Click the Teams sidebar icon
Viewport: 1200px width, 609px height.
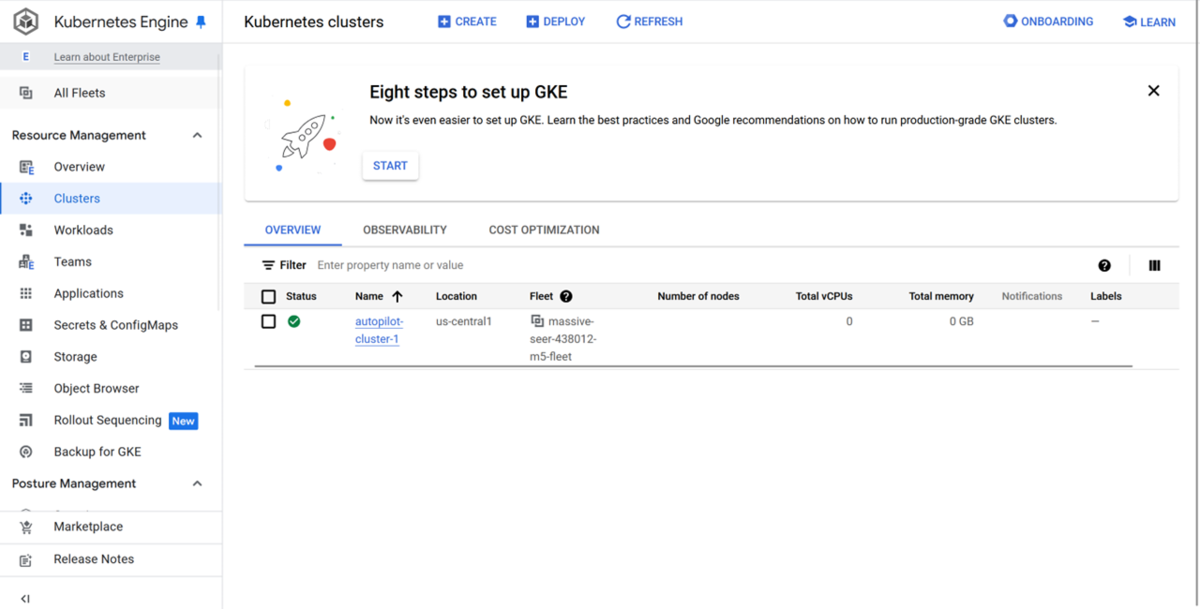26,262
